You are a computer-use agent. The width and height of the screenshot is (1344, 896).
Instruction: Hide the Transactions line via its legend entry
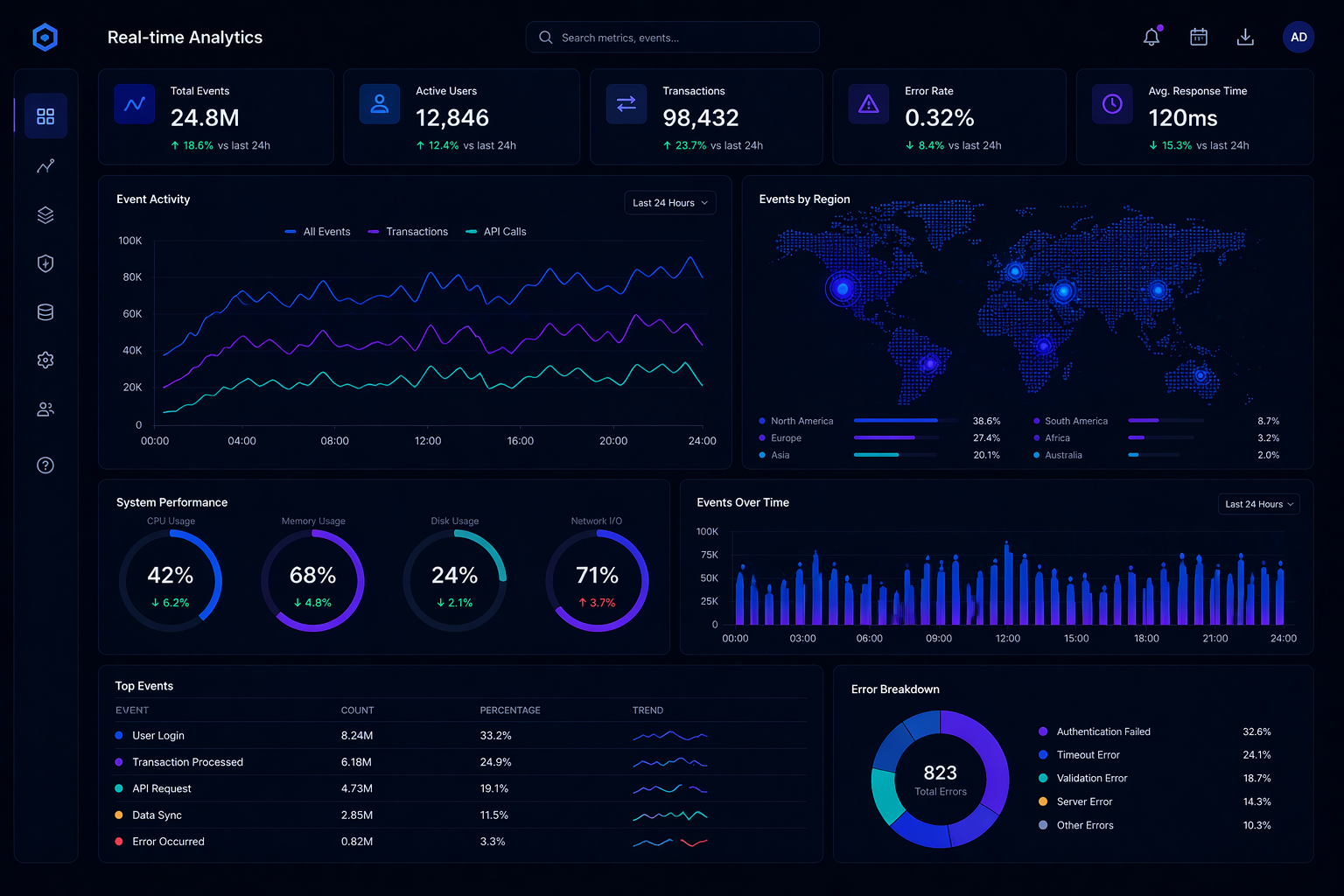point(408,231)
